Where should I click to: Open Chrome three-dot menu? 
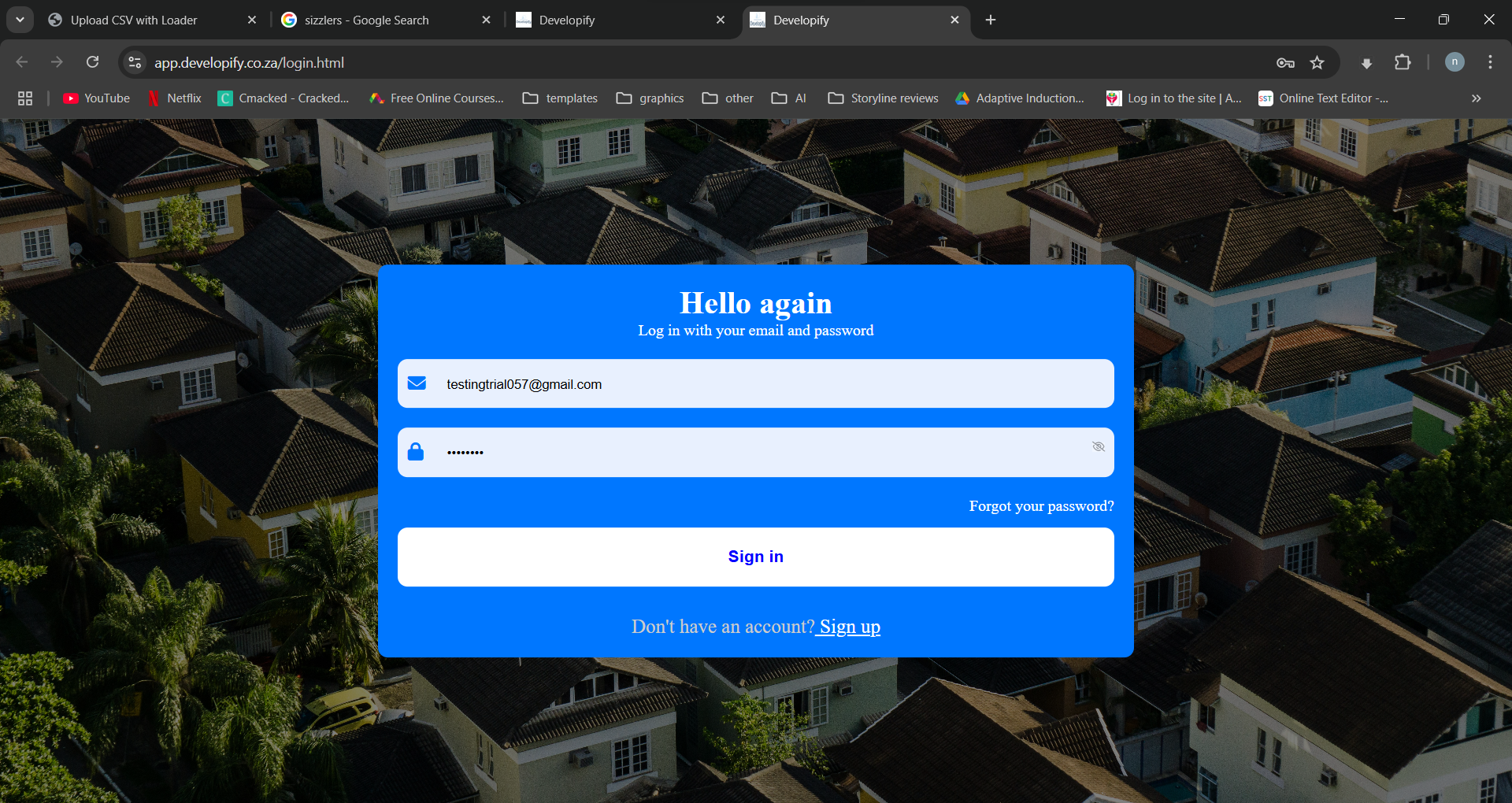click(1490, 62)
